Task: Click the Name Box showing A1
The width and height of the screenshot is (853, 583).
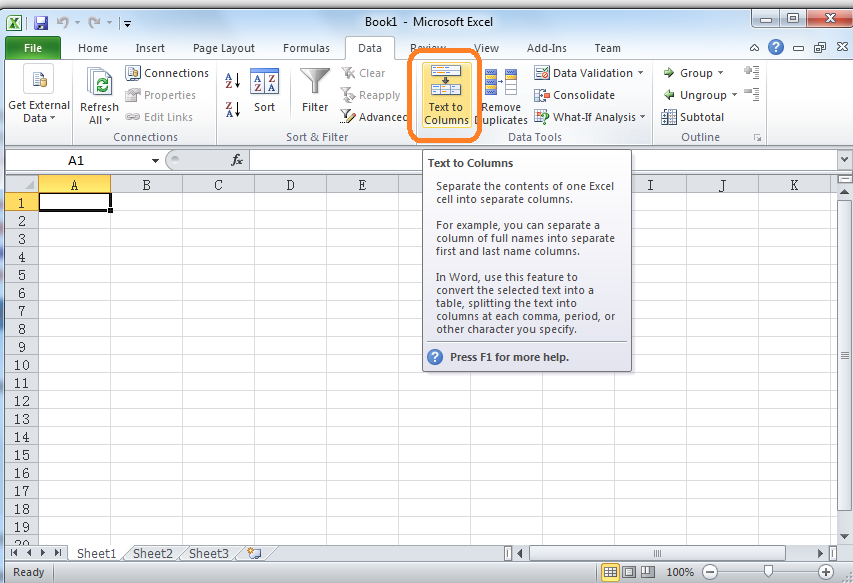Action: pyautogui.click(x=76, y=160)
